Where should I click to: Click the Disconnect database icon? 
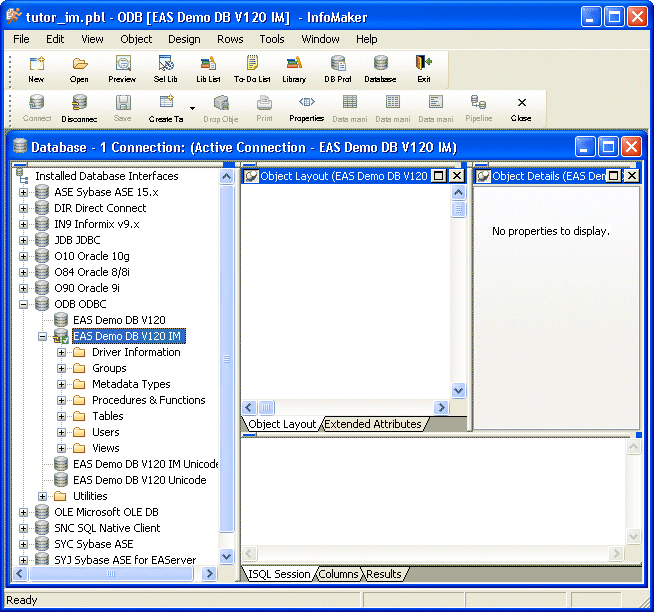coord(79,108)
